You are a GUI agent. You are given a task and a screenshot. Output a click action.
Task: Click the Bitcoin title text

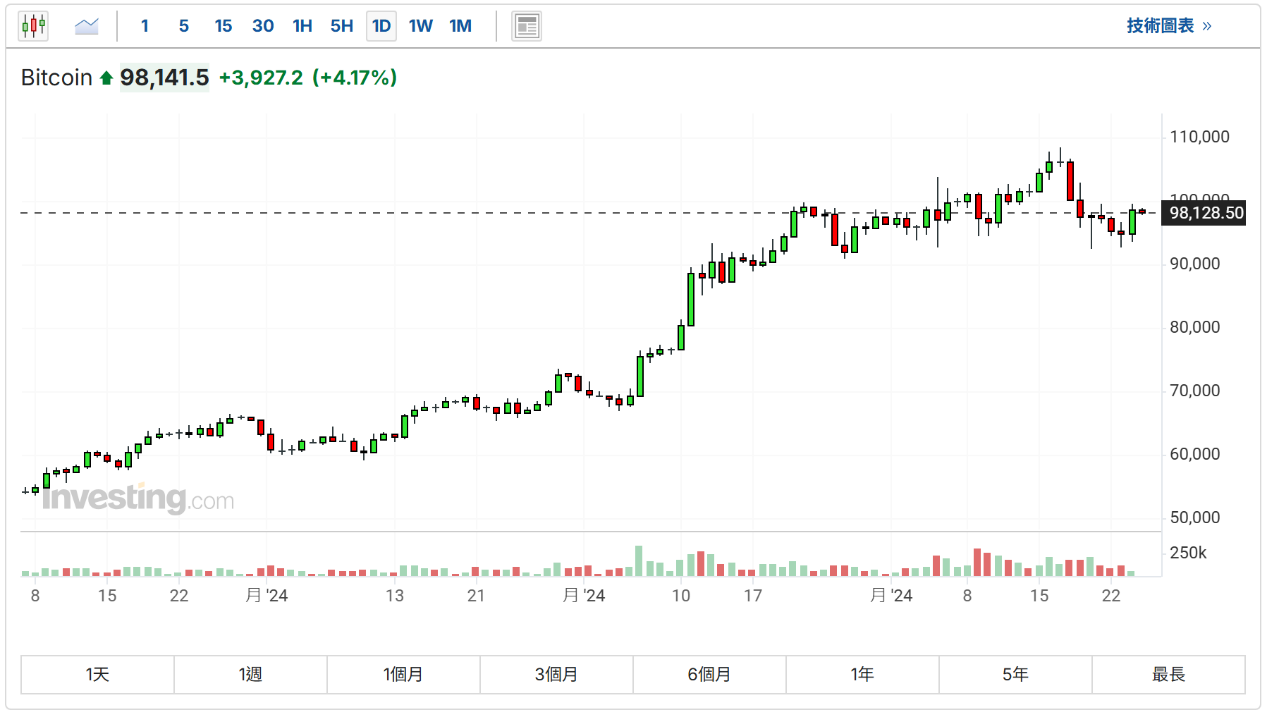57,78
